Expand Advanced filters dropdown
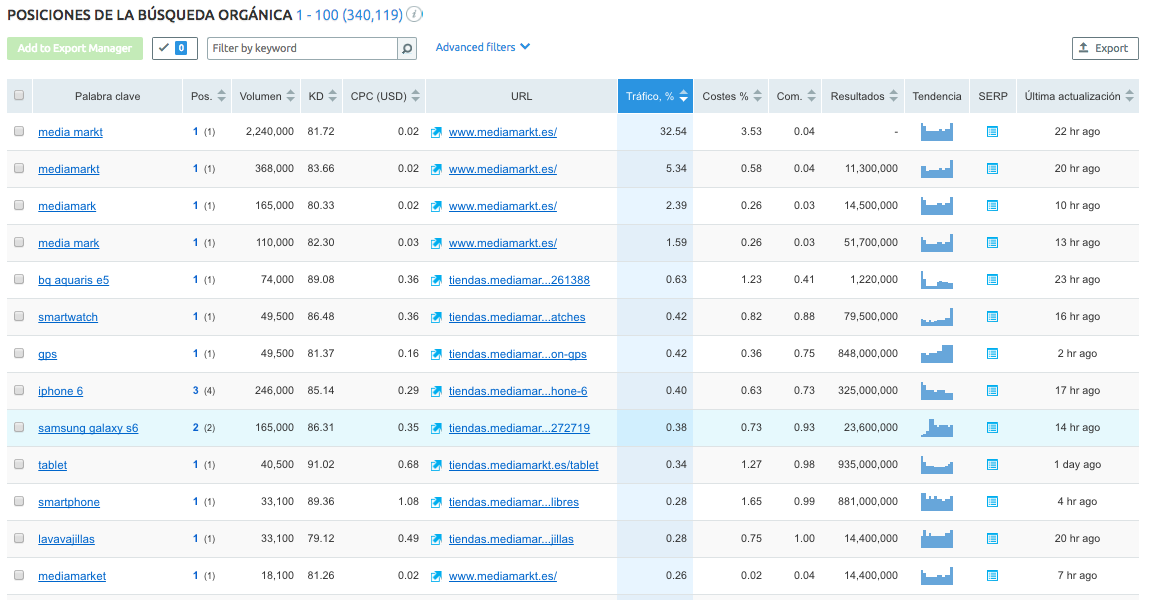 pyautogui.click(x=483, y=47)
